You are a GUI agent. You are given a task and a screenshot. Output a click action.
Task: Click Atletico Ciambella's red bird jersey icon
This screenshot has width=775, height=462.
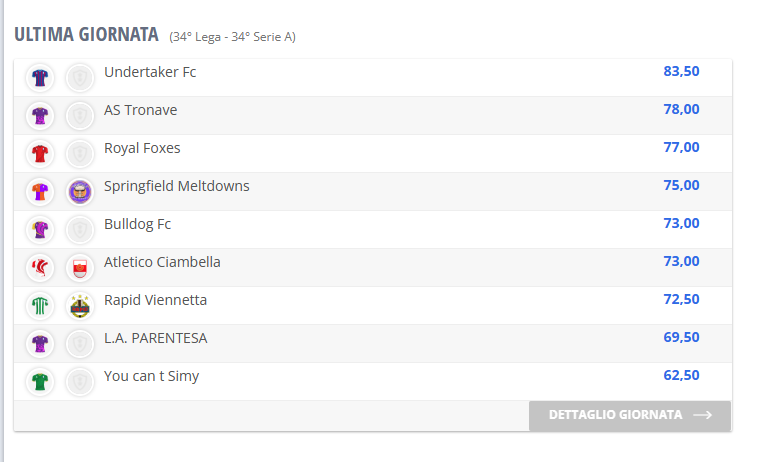[40, 268]
